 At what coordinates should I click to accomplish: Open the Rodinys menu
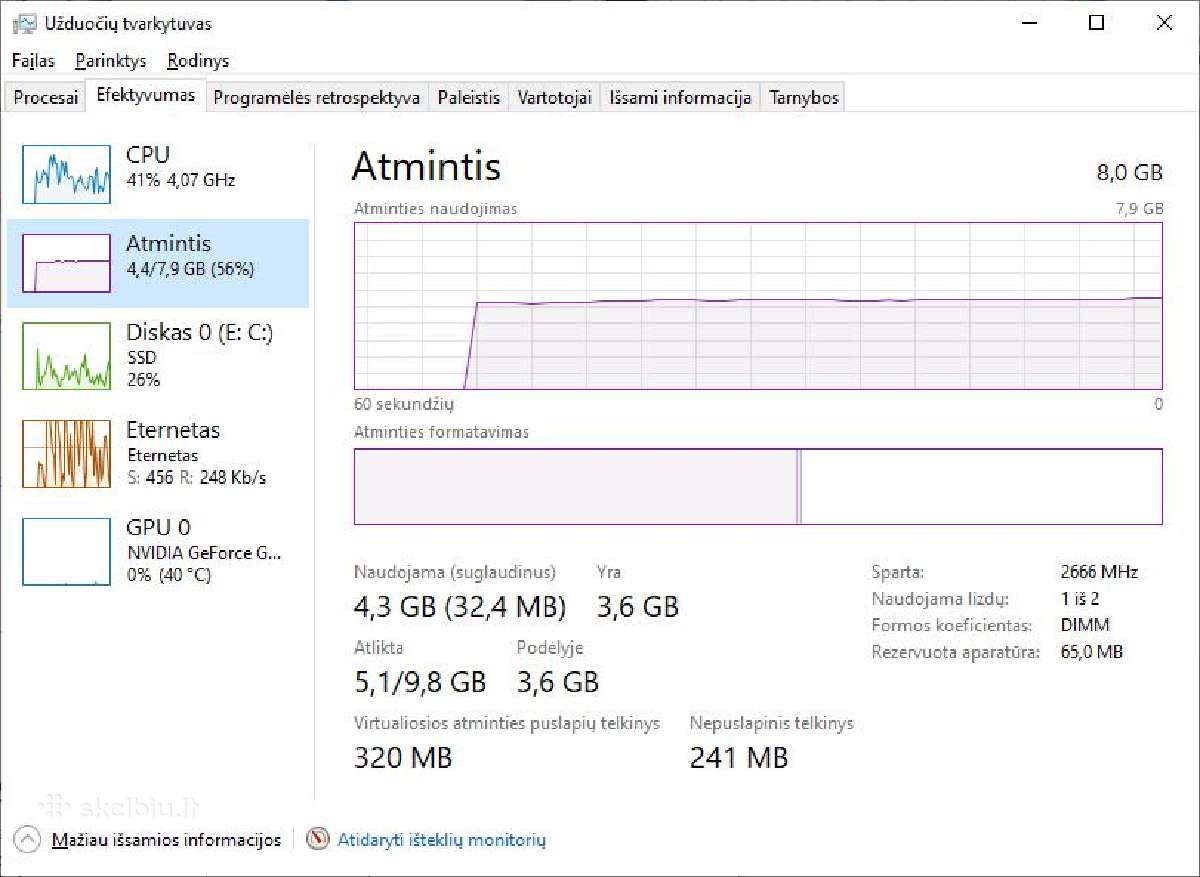point(198,61)
